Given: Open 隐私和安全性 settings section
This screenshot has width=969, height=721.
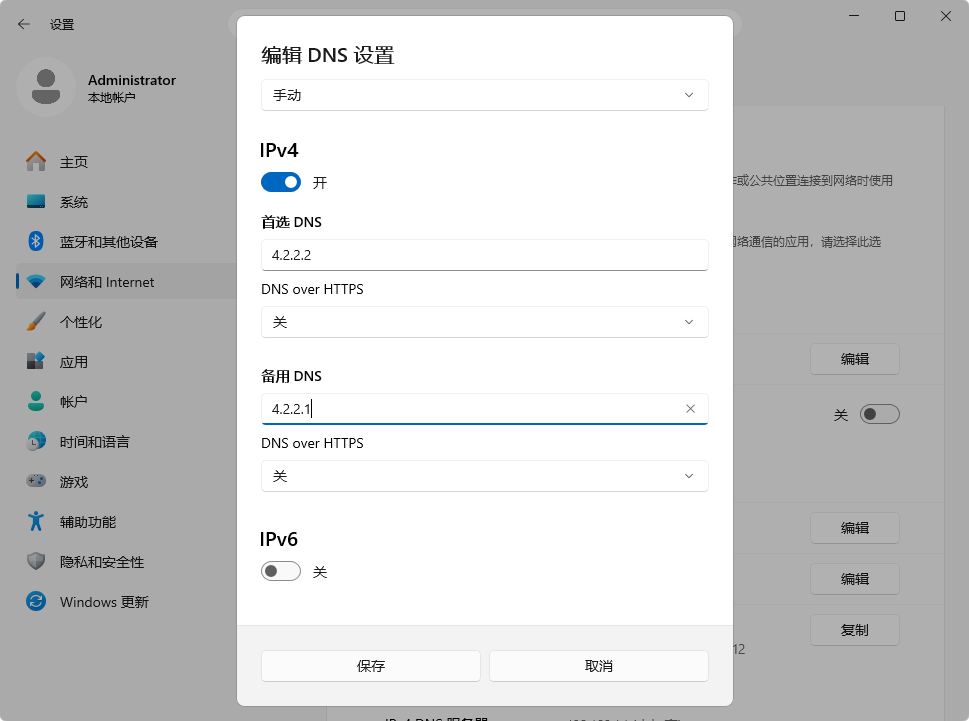Looking at the screenshot, I should click(101, 562).
